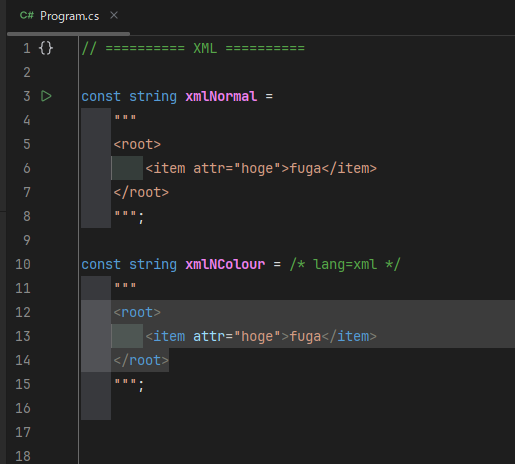Viewport: 515px width, 464px height.
Task: Click the curly braces gutter icon on line 1
Action: (46, 48)
